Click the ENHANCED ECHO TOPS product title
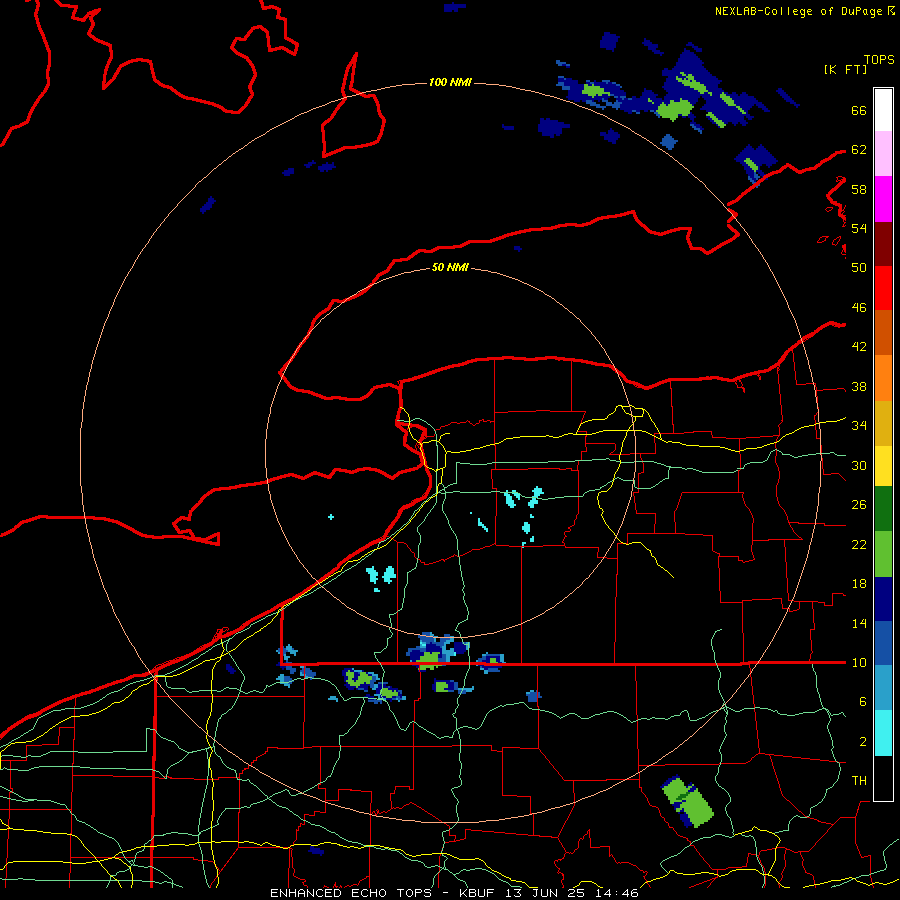This screenshot has height=900, width=900. point(351,893)
